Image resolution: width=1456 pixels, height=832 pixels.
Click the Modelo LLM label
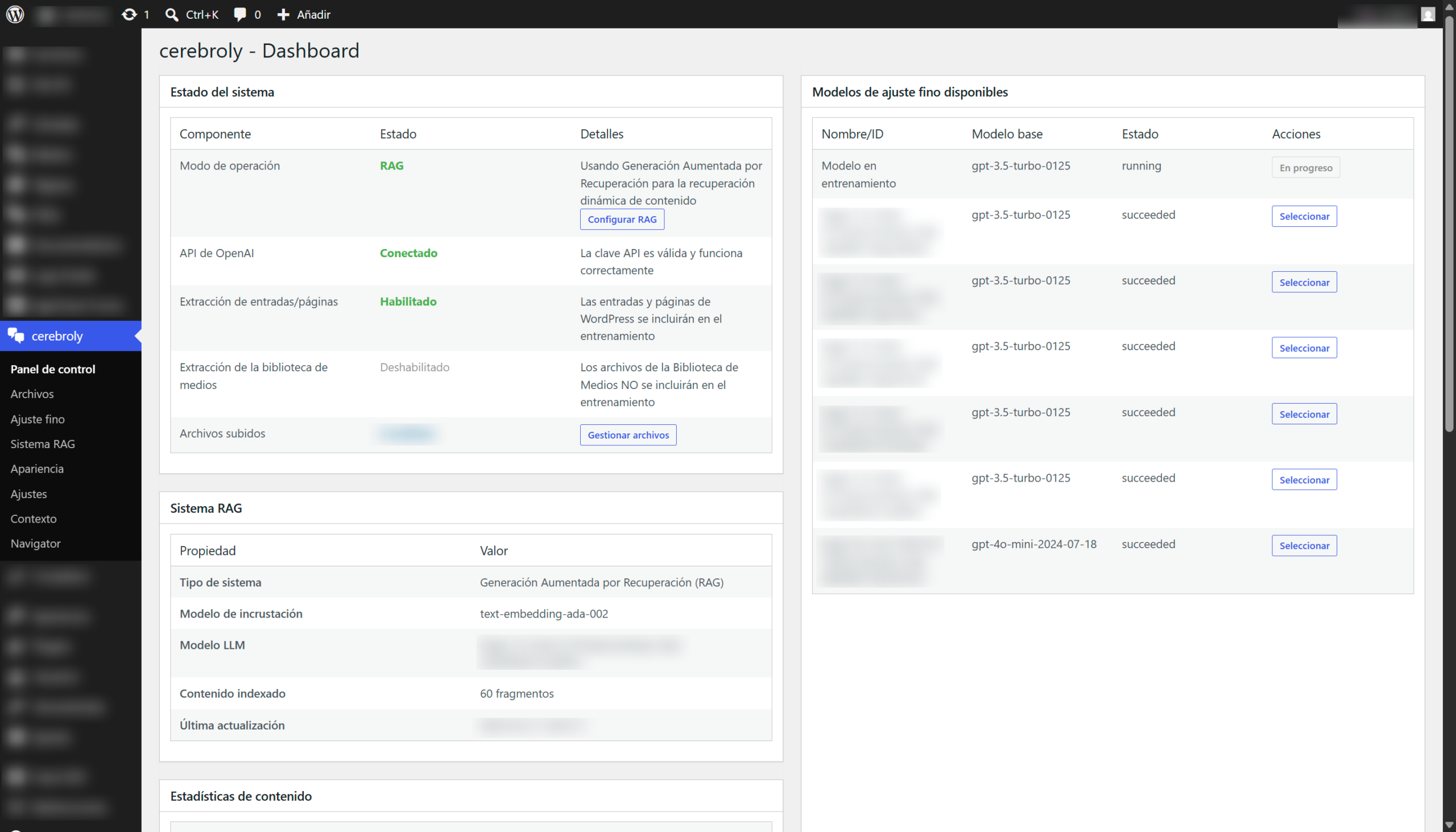tap(213, 645)
